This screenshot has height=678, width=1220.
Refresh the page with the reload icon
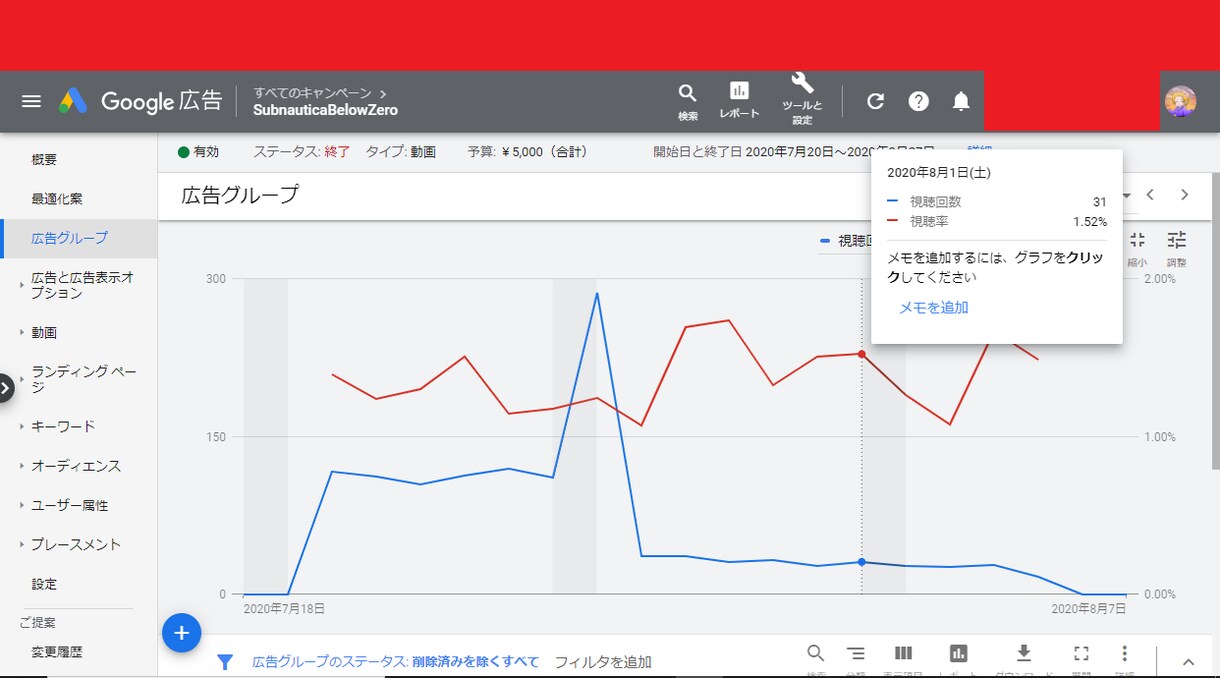[875, 101]
